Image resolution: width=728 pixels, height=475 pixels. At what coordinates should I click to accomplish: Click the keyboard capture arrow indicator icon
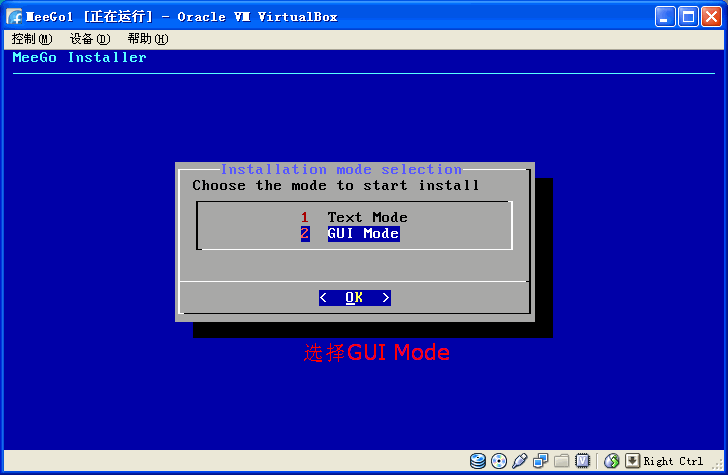pyautogui.click(x=632, y=461)
